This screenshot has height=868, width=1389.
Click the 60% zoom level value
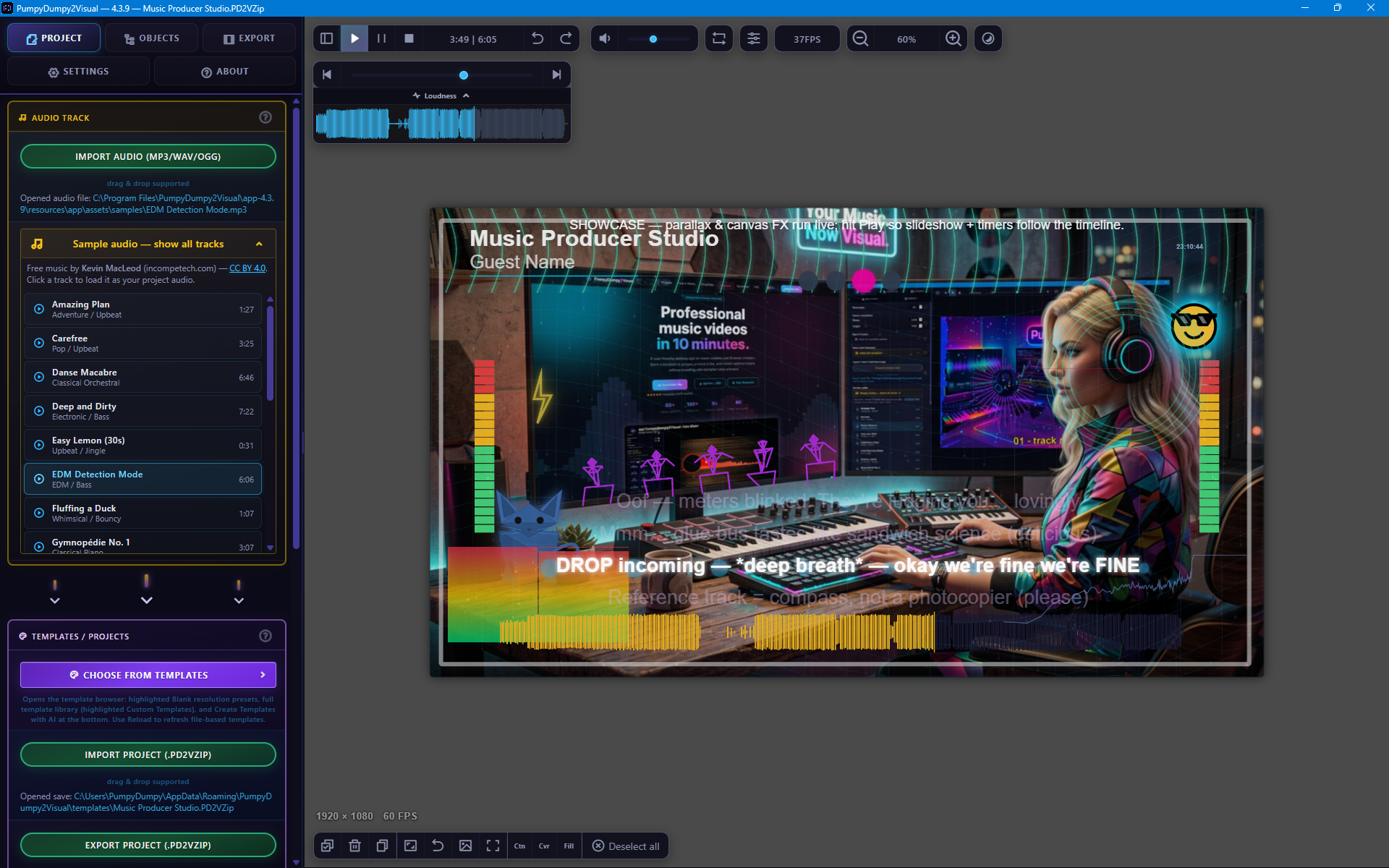pyautogui.click(x=906, y=39)
